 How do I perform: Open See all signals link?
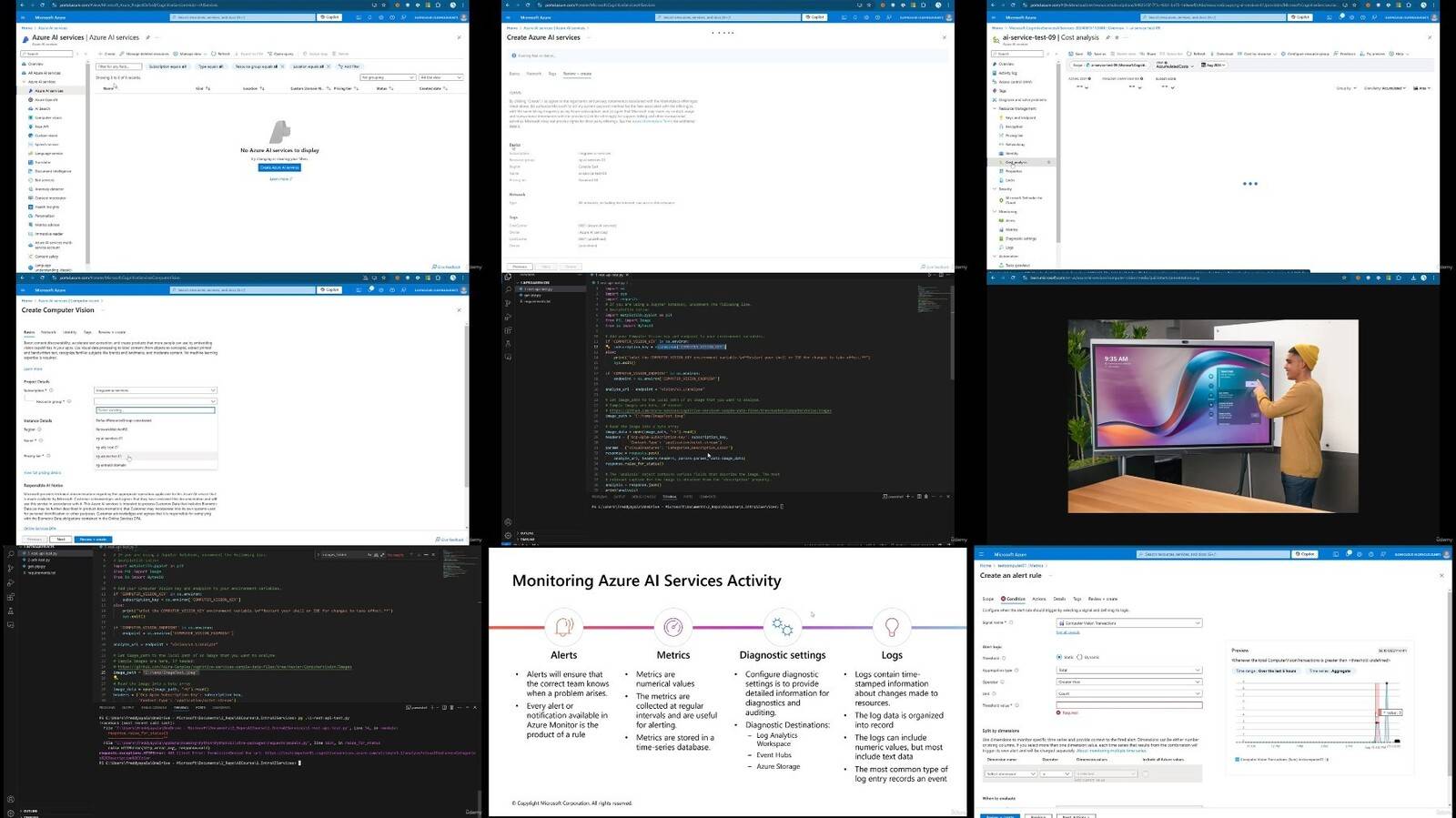(x=1067, y=632)
